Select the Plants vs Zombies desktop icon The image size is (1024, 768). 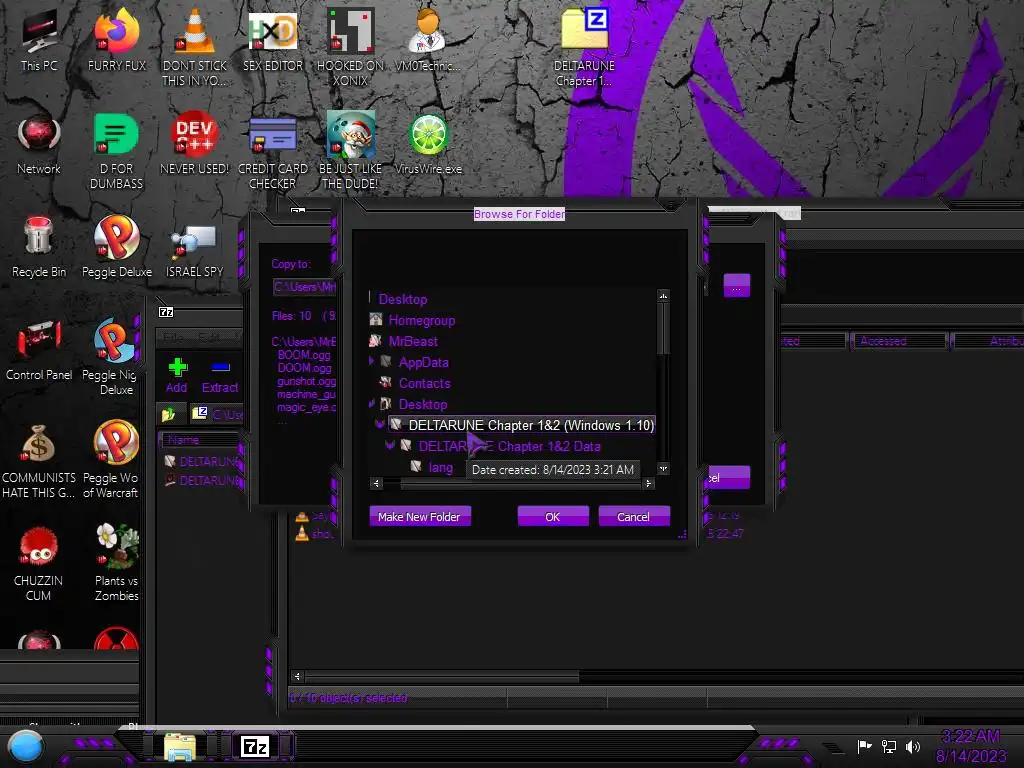click(117, 563)
